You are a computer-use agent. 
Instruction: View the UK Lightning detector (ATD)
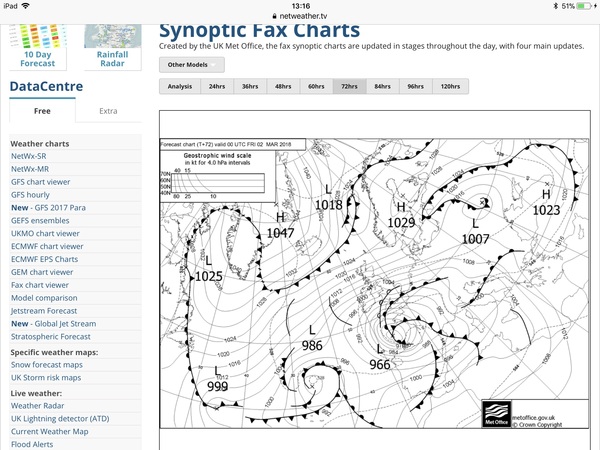61,418
